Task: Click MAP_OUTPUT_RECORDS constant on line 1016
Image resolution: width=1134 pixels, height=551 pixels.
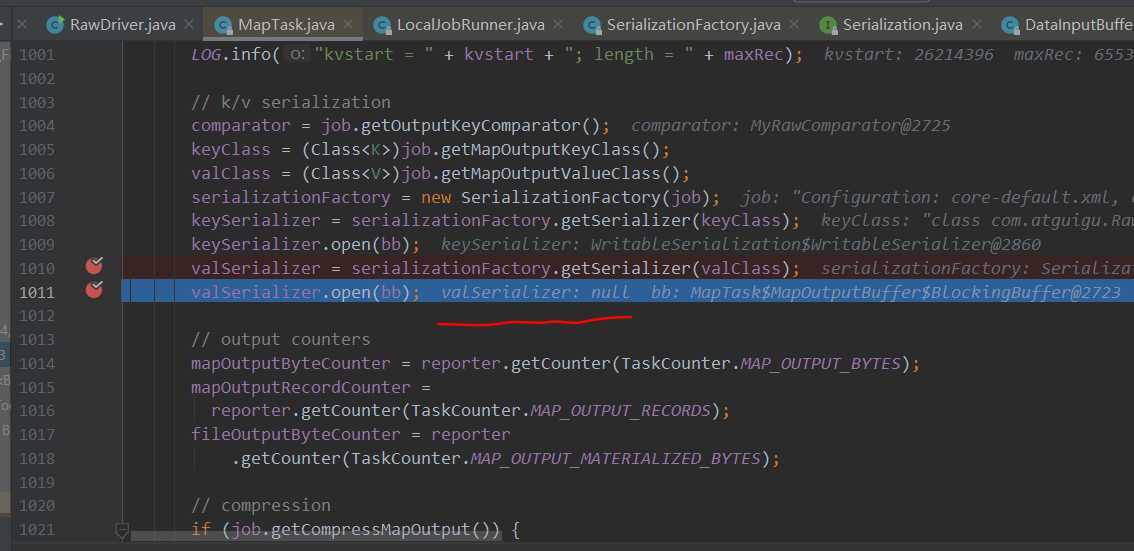Action: click(x=621, y=411)
